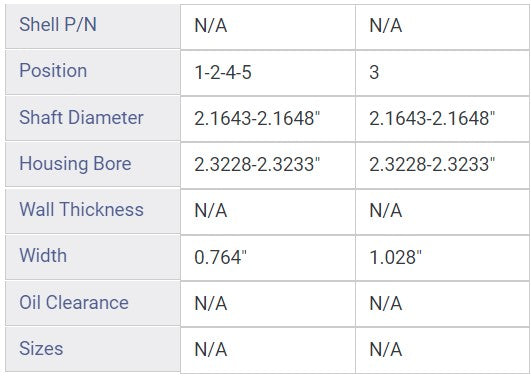Select the Width row label
This screenshot has width=531, height=379.
pyautogui.click(x=43, y=255)
